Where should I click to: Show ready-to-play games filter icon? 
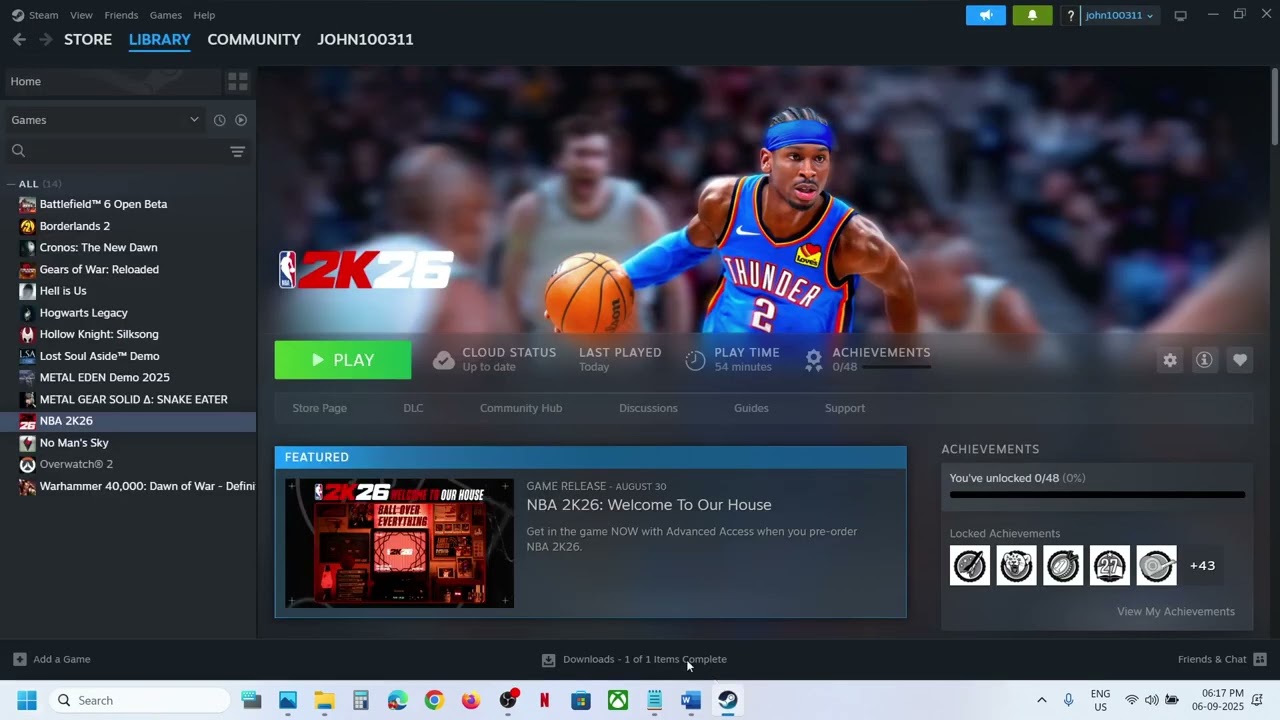click(x=241, y=120)
